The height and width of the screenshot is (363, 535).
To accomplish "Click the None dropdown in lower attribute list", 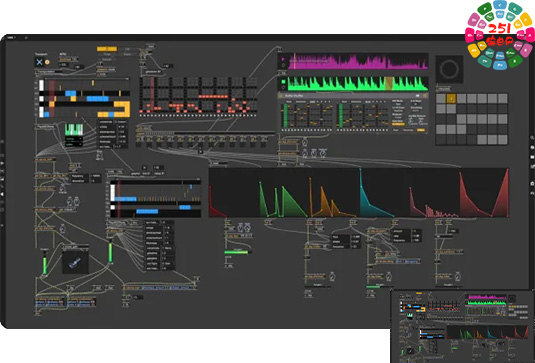I will (x=168, y=248).
